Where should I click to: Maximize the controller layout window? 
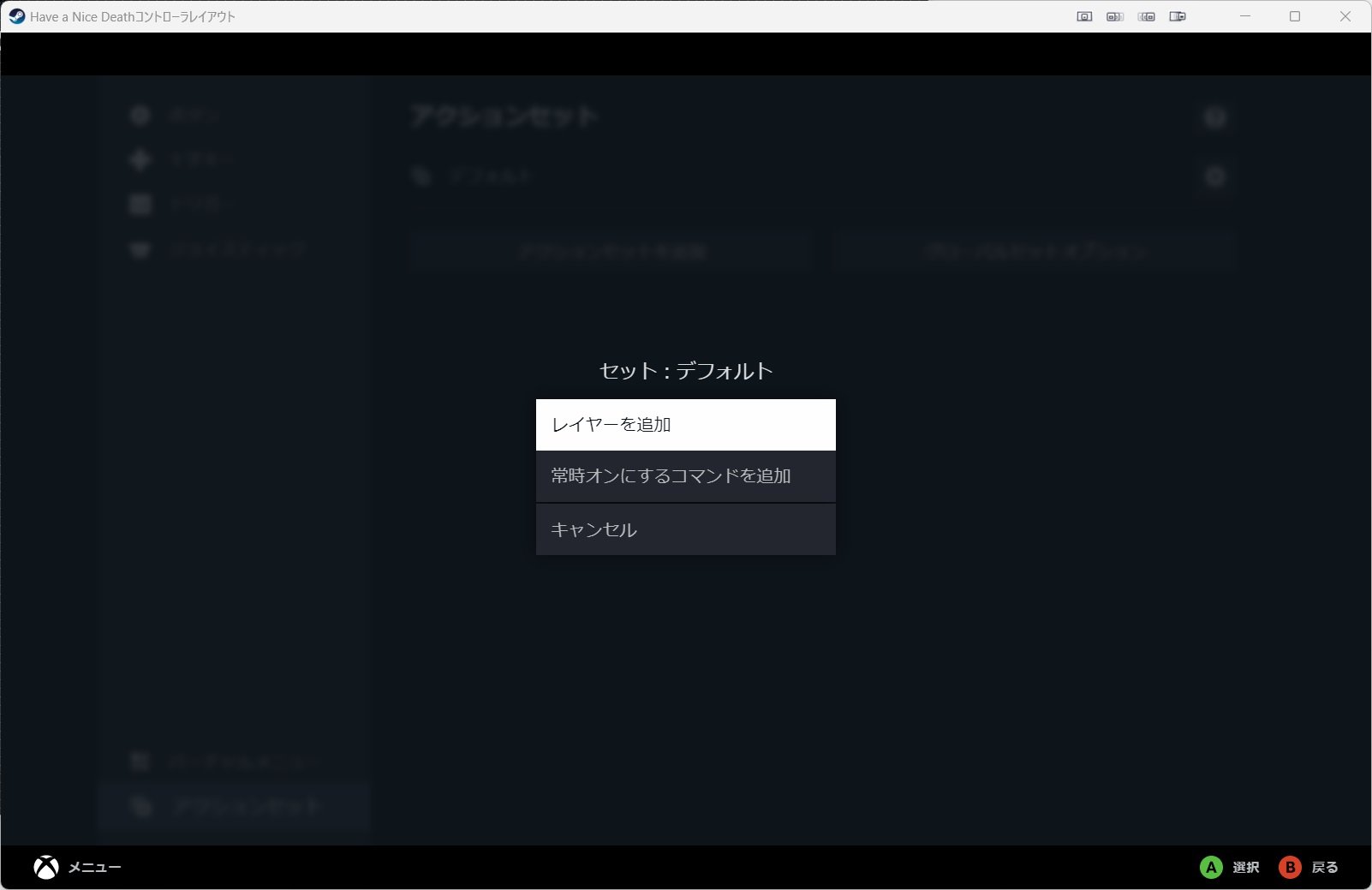coord(1295,16)
